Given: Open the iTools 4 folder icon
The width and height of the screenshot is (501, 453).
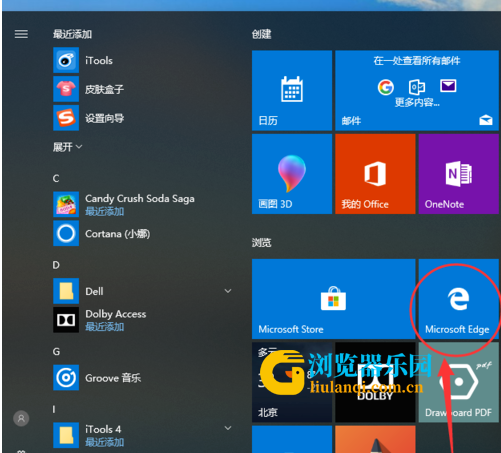Looking at the screenshot, I should pyautogui.click(x=66, y=435).
